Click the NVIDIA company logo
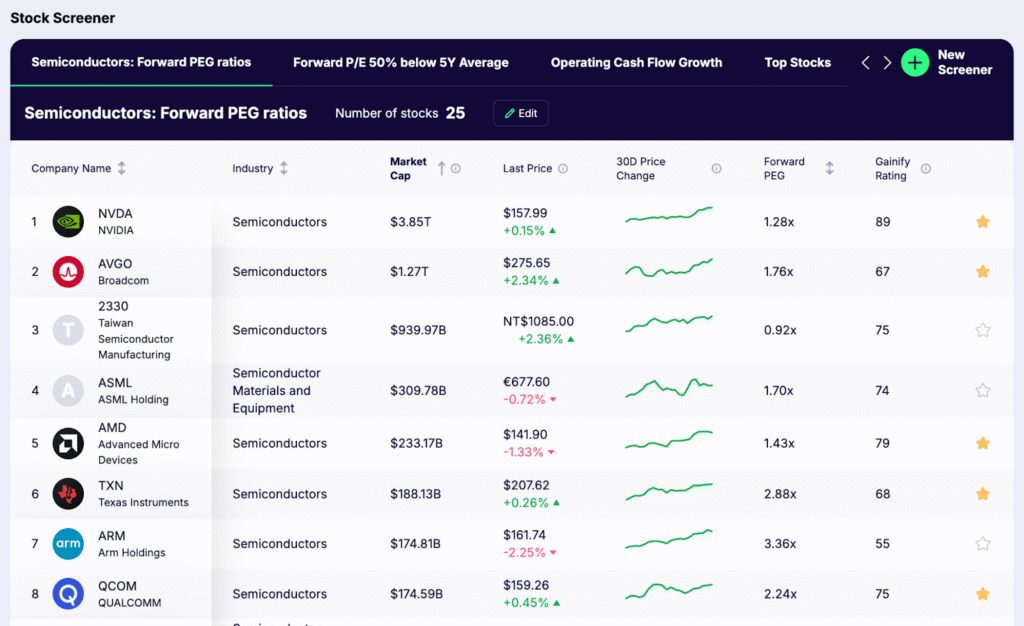The width and height of the screenshot is (1024, 626). pyautogui.click(x=68, y=222)
